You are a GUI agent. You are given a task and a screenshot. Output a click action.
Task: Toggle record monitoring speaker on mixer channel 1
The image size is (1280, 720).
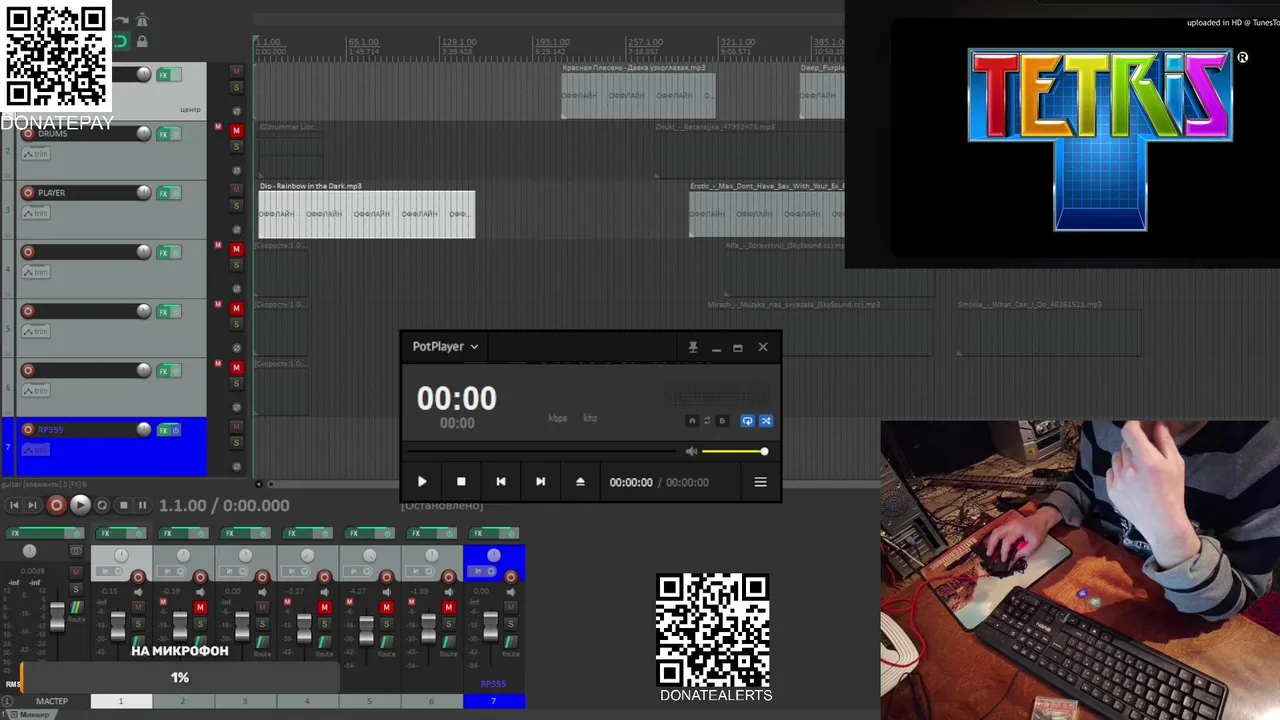click(139, 592)
